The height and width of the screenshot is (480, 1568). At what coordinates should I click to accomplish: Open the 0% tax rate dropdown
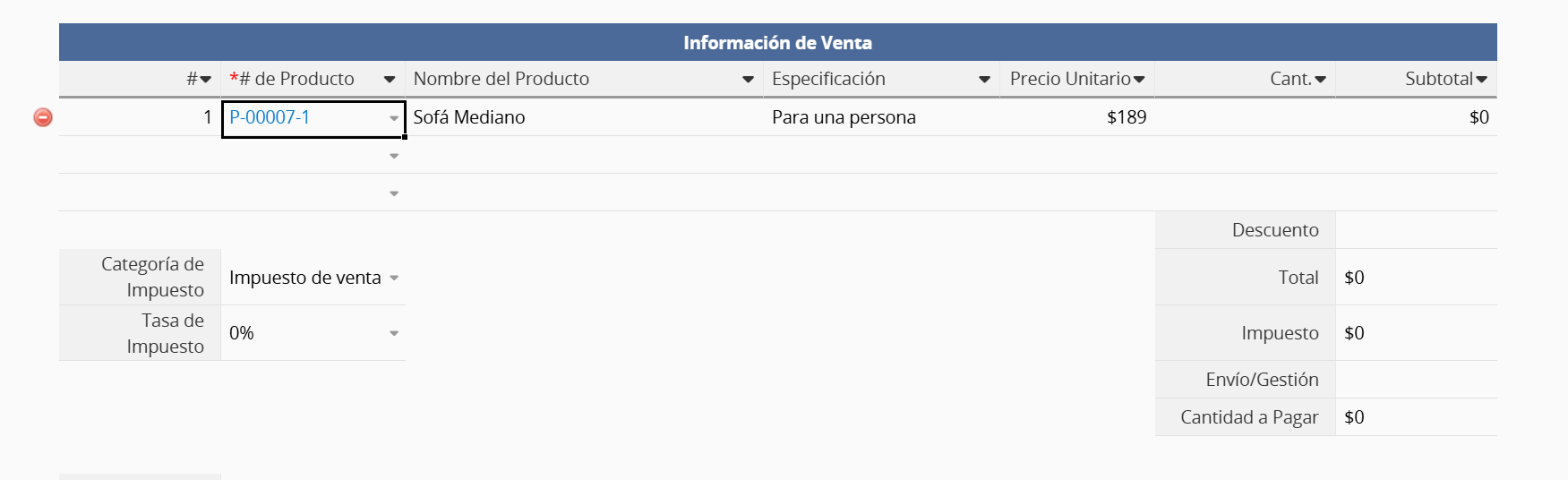pyautogui.click(x=394, y=333)
